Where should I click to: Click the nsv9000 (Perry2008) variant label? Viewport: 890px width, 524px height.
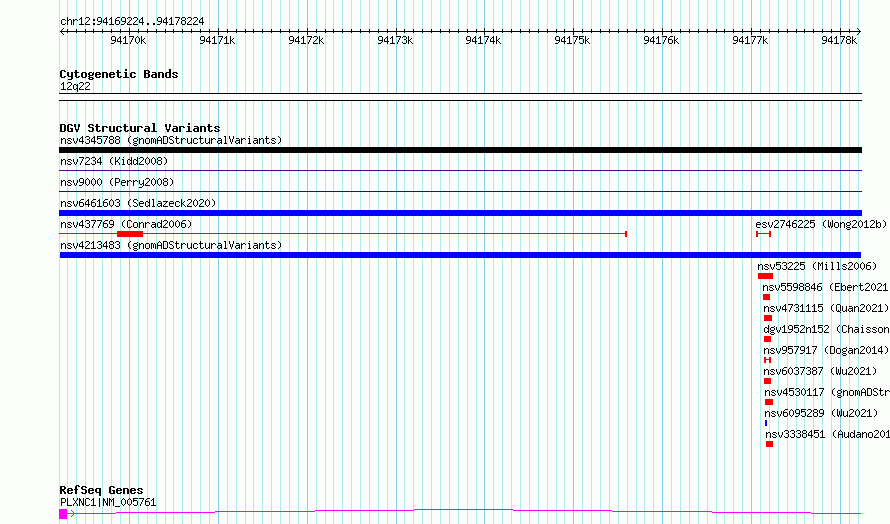point(117,182)
